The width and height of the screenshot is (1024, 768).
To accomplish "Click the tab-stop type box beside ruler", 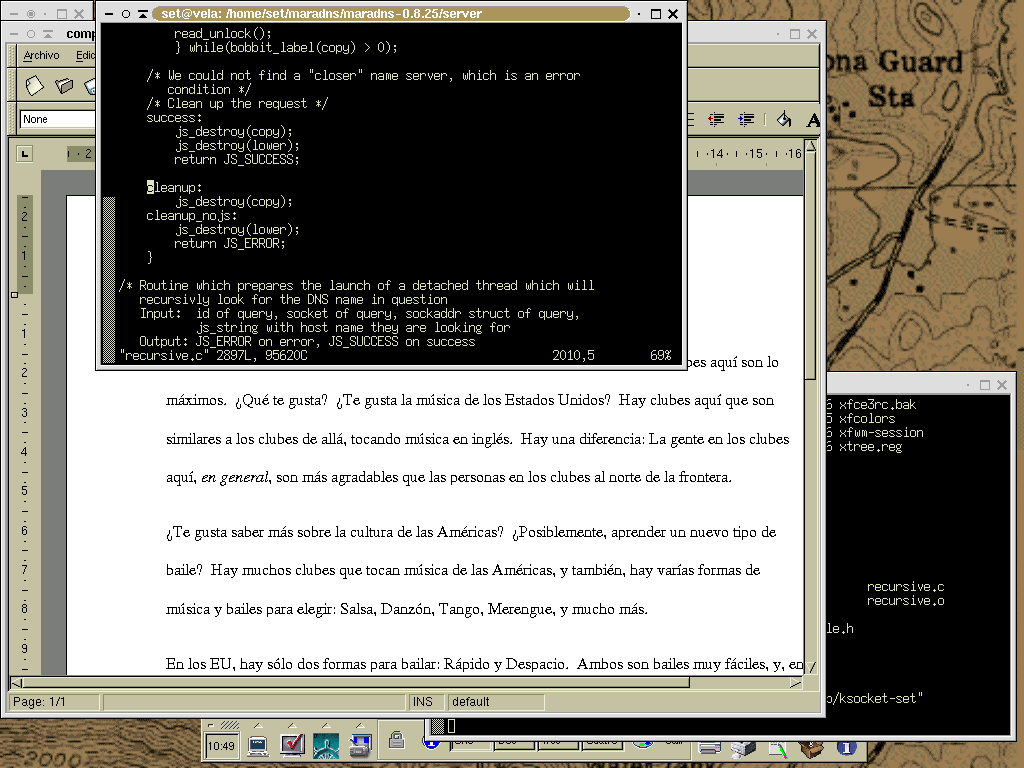I will (x=25, y=154).
